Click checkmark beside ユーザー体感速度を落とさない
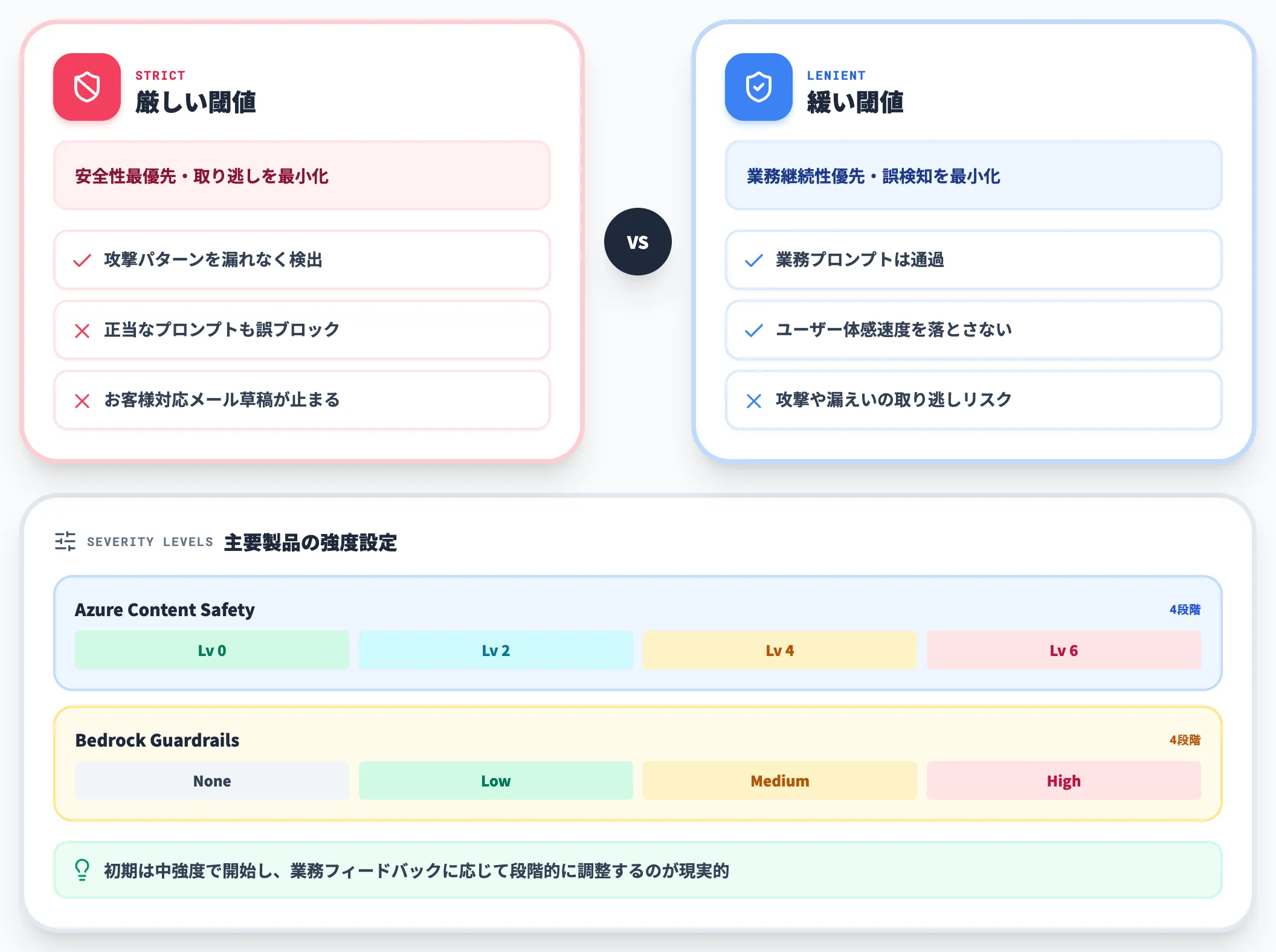This screenshot has width=1276, height=952. [x=754, y=330]
